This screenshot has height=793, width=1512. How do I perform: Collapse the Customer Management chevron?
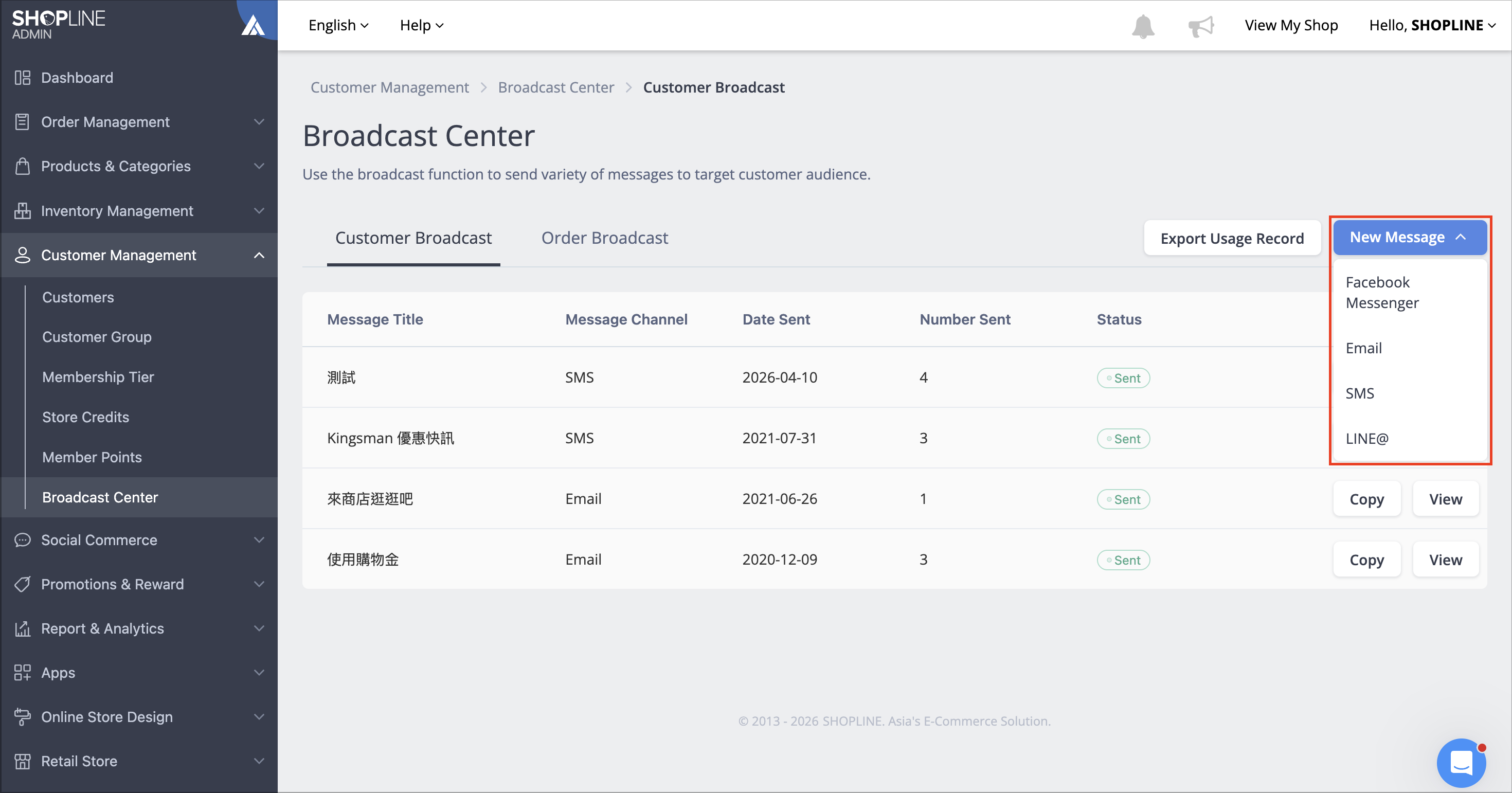tap(259, 255)
